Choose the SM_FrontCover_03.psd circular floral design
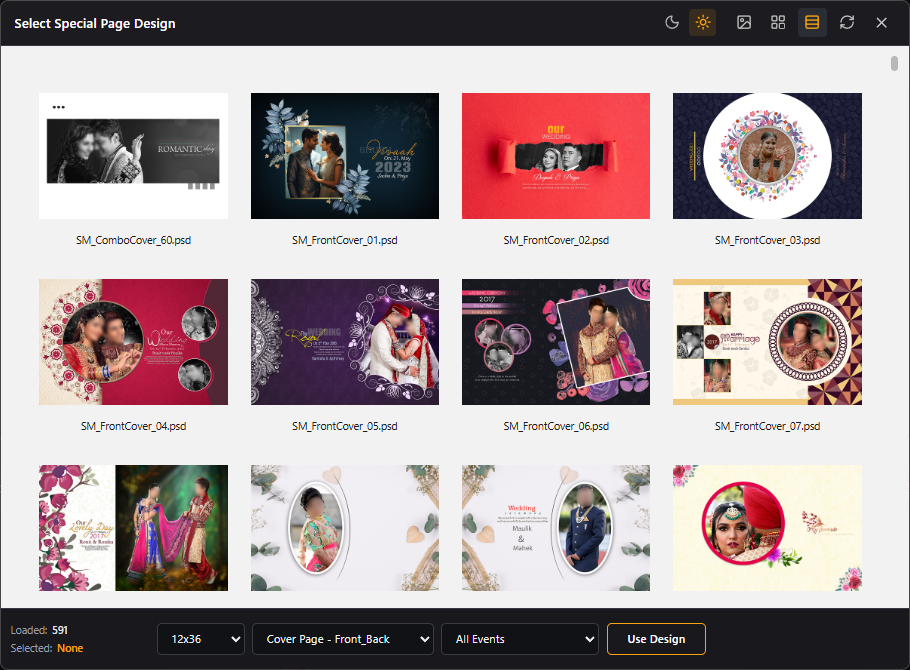 click(x=767, y=156)
